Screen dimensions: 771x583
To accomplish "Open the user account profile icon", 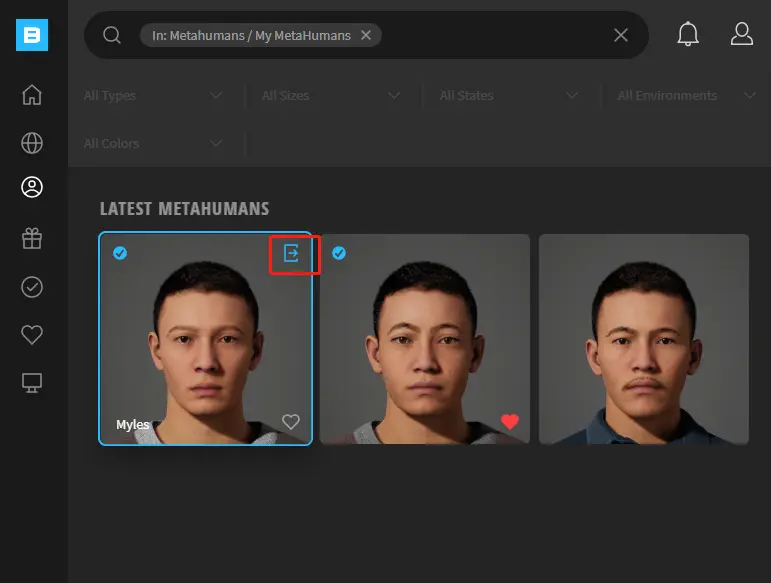I will pos(741,34).
